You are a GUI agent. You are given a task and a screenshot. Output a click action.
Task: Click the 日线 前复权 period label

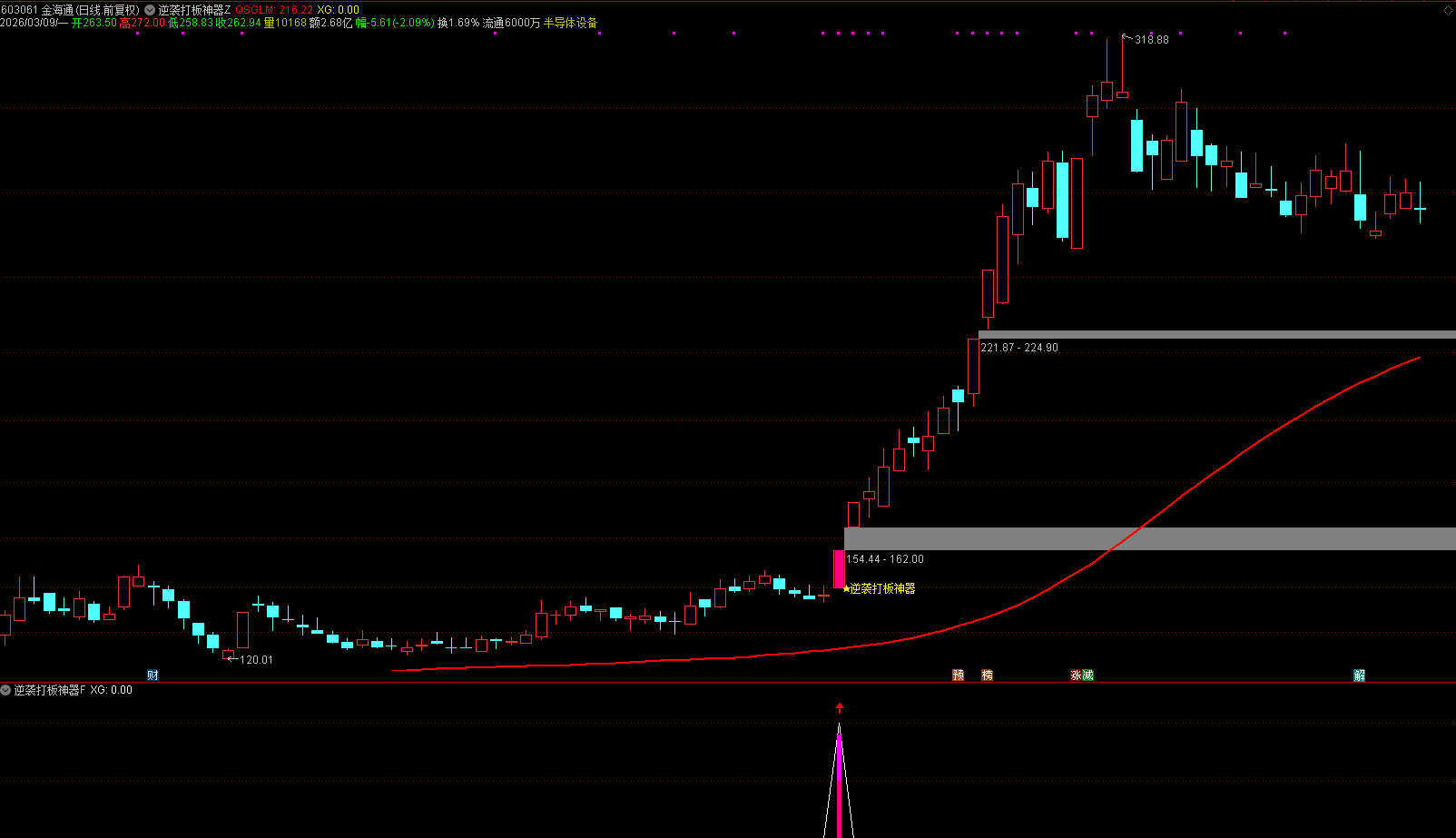pos(108,10)
